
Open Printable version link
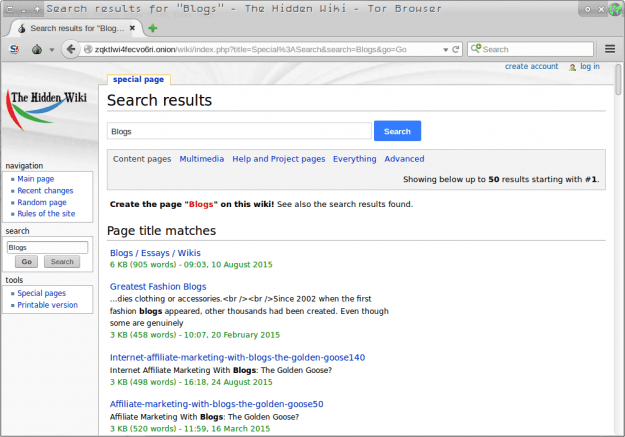tap(47, 305)
